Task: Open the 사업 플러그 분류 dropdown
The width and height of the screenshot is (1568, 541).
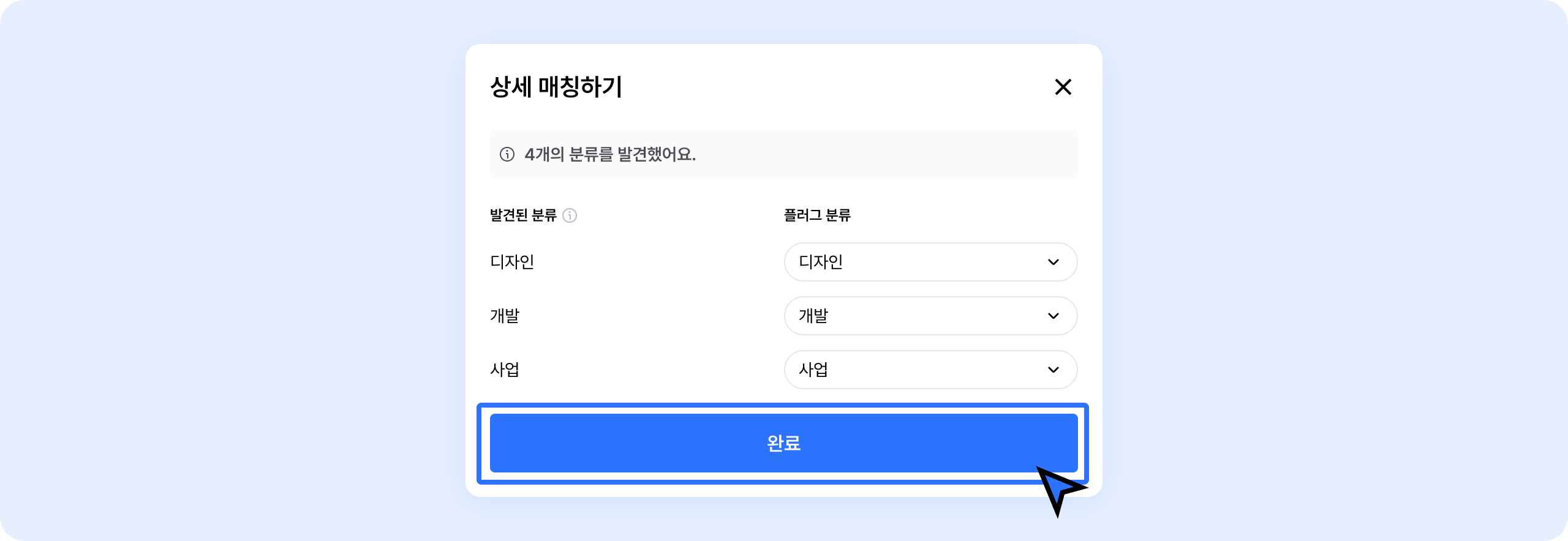Action: pos(930,370)
